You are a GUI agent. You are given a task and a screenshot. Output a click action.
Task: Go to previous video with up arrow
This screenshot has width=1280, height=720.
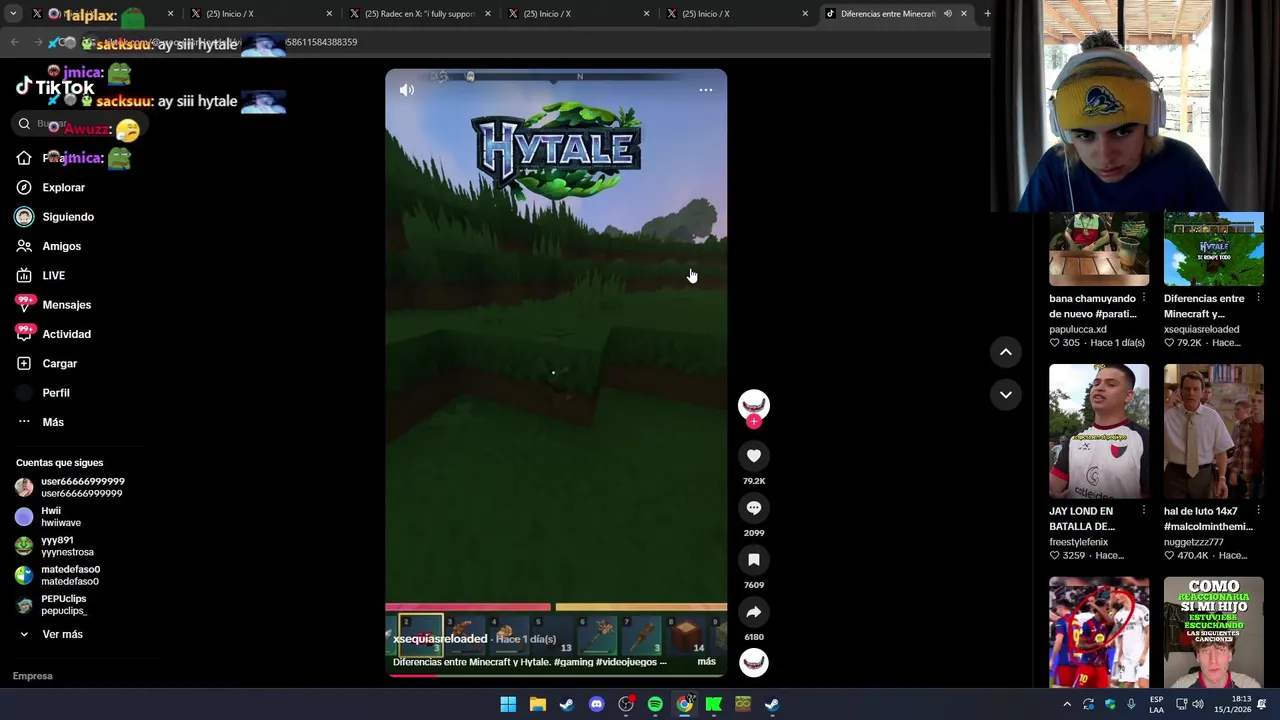point(1006,352)
